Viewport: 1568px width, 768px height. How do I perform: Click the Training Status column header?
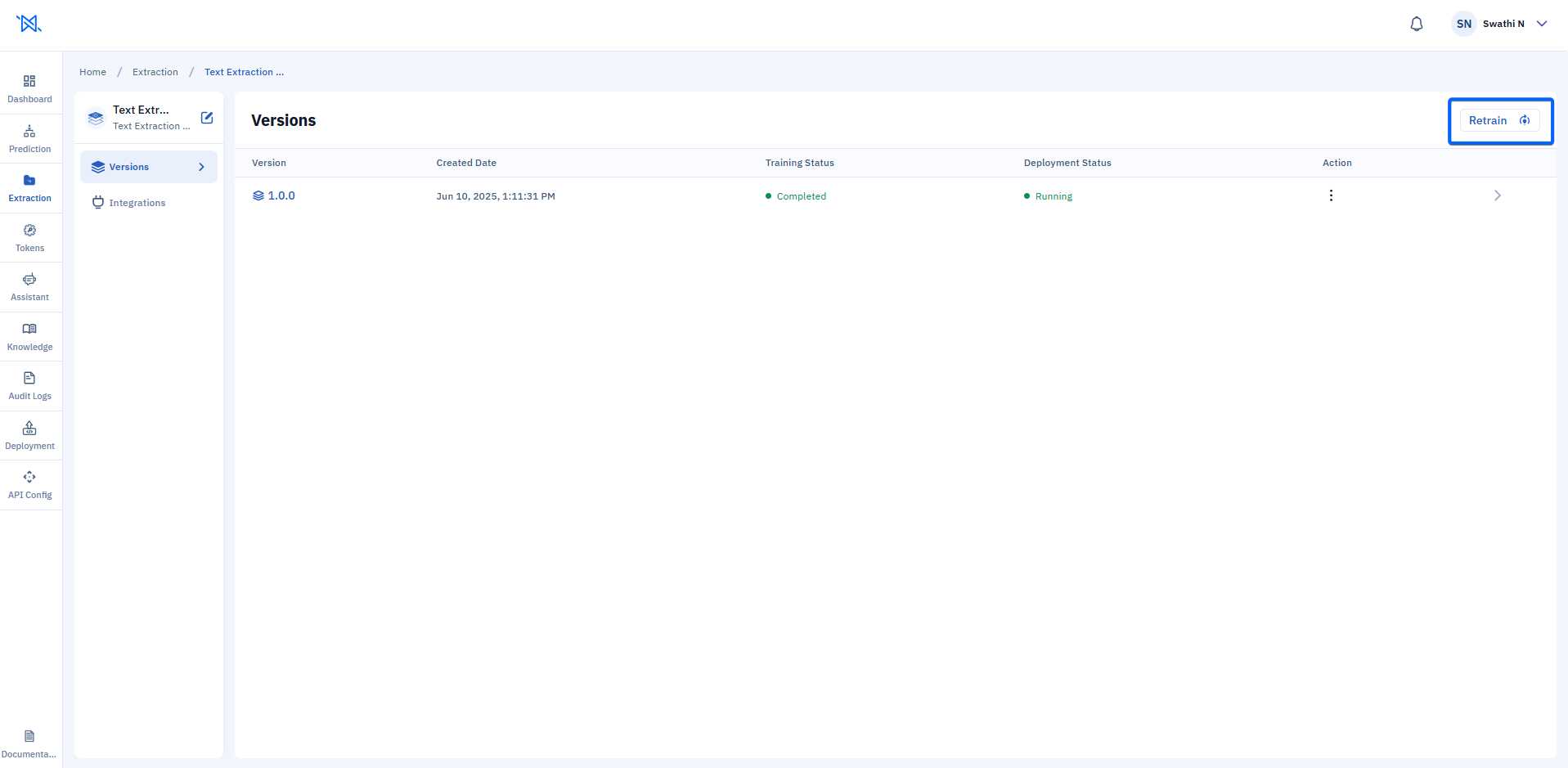(800, 163)
